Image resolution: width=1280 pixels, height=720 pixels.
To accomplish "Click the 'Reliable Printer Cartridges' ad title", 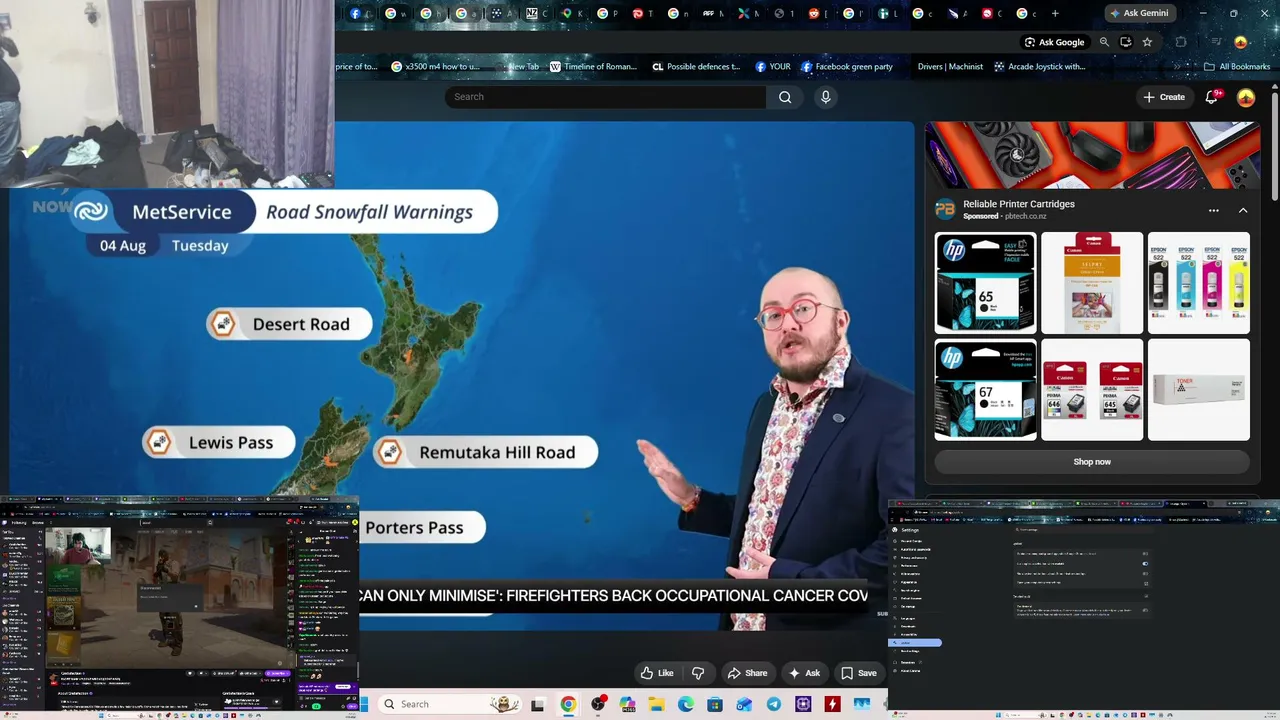I will point(1019,204).
